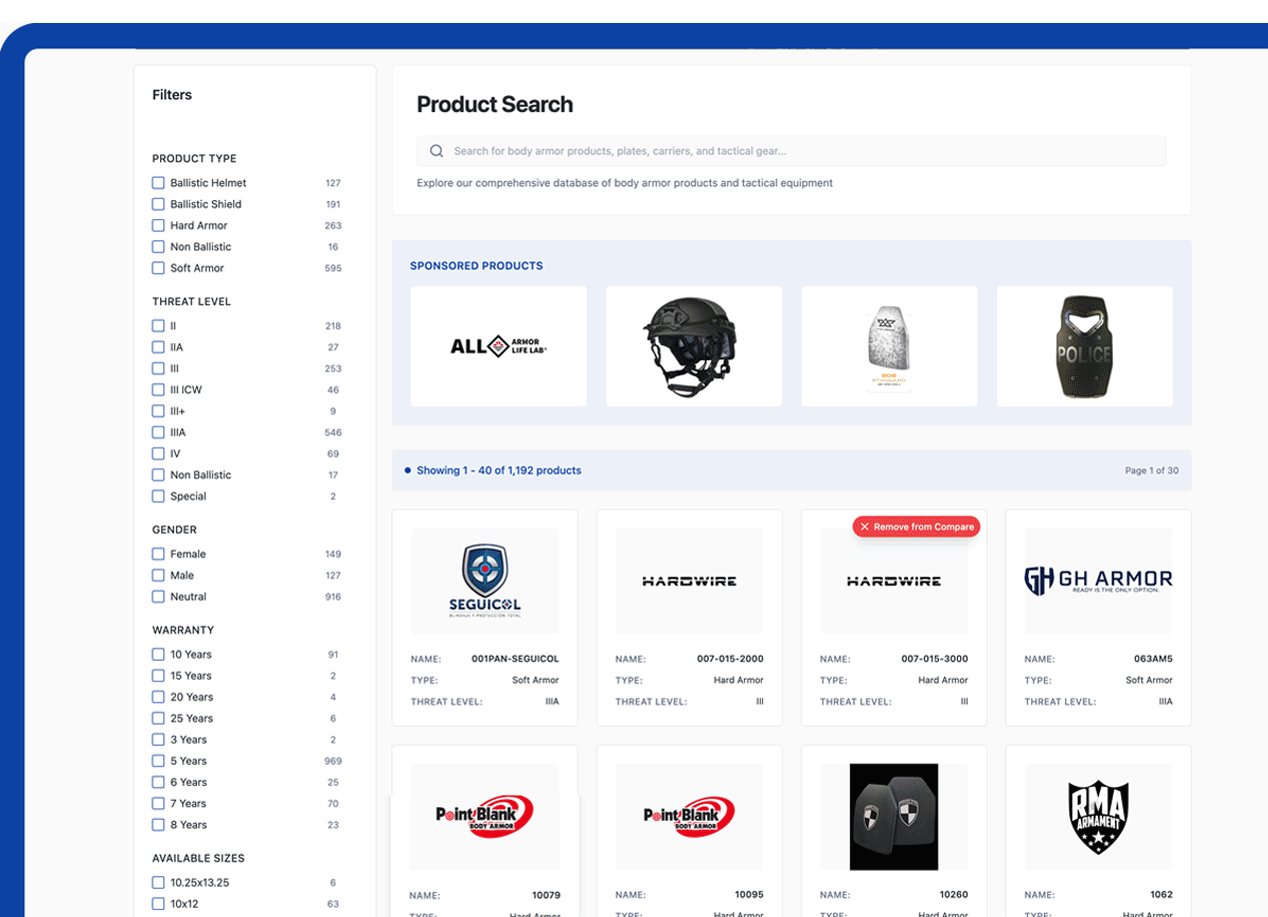
Task: Tick the 20 Years warranty checkbox
Action: 158,697
